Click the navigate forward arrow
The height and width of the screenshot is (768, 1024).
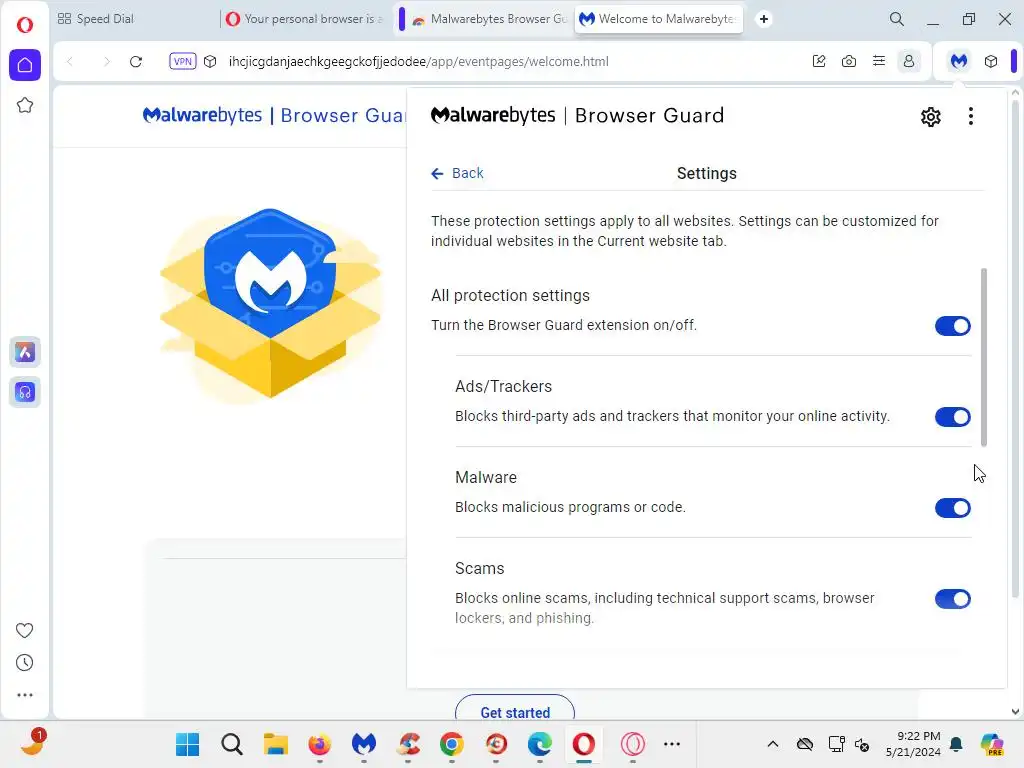pos(106,61)
